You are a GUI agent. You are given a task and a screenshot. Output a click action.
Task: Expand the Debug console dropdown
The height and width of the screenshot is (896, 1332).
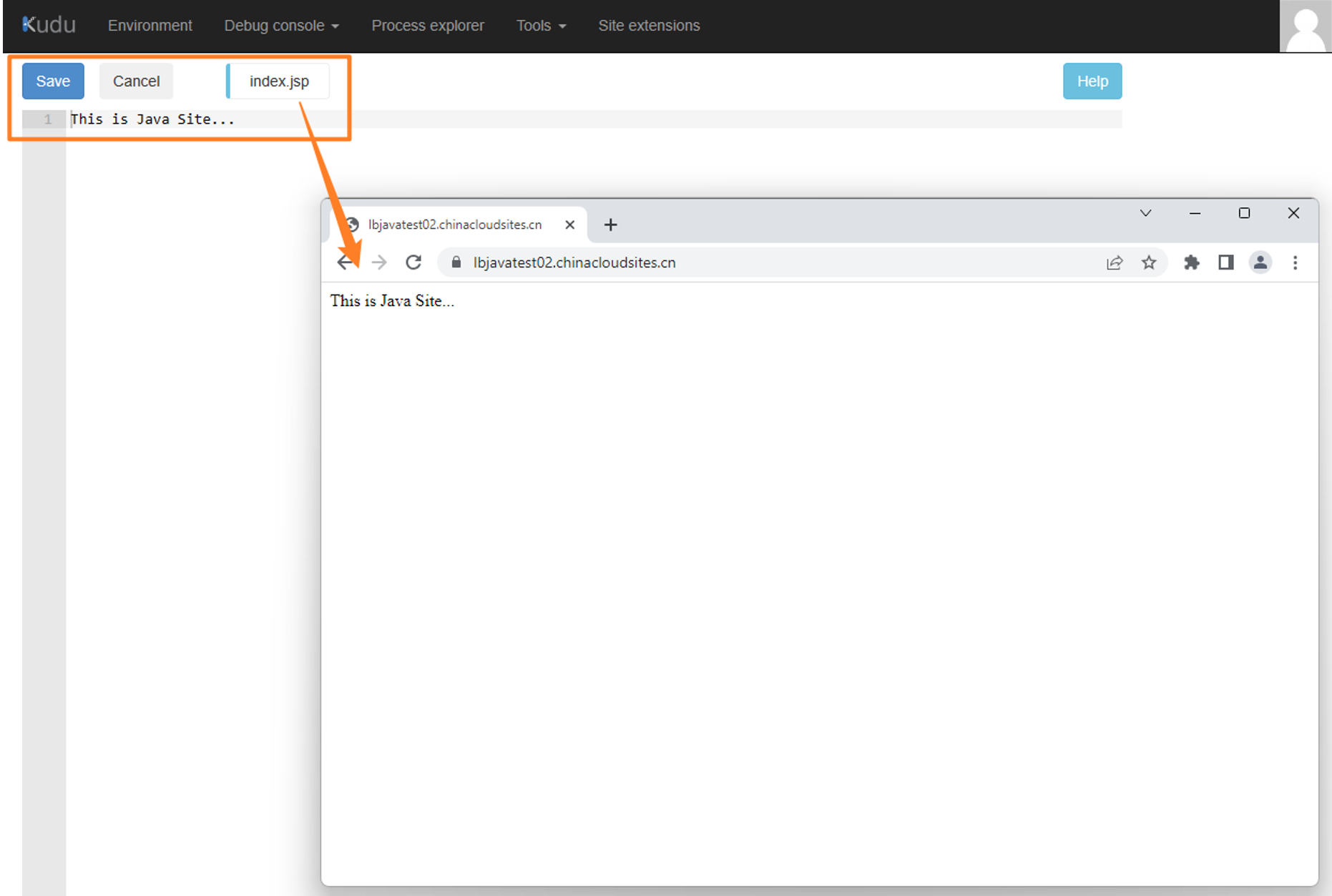(x=281, y=26)
